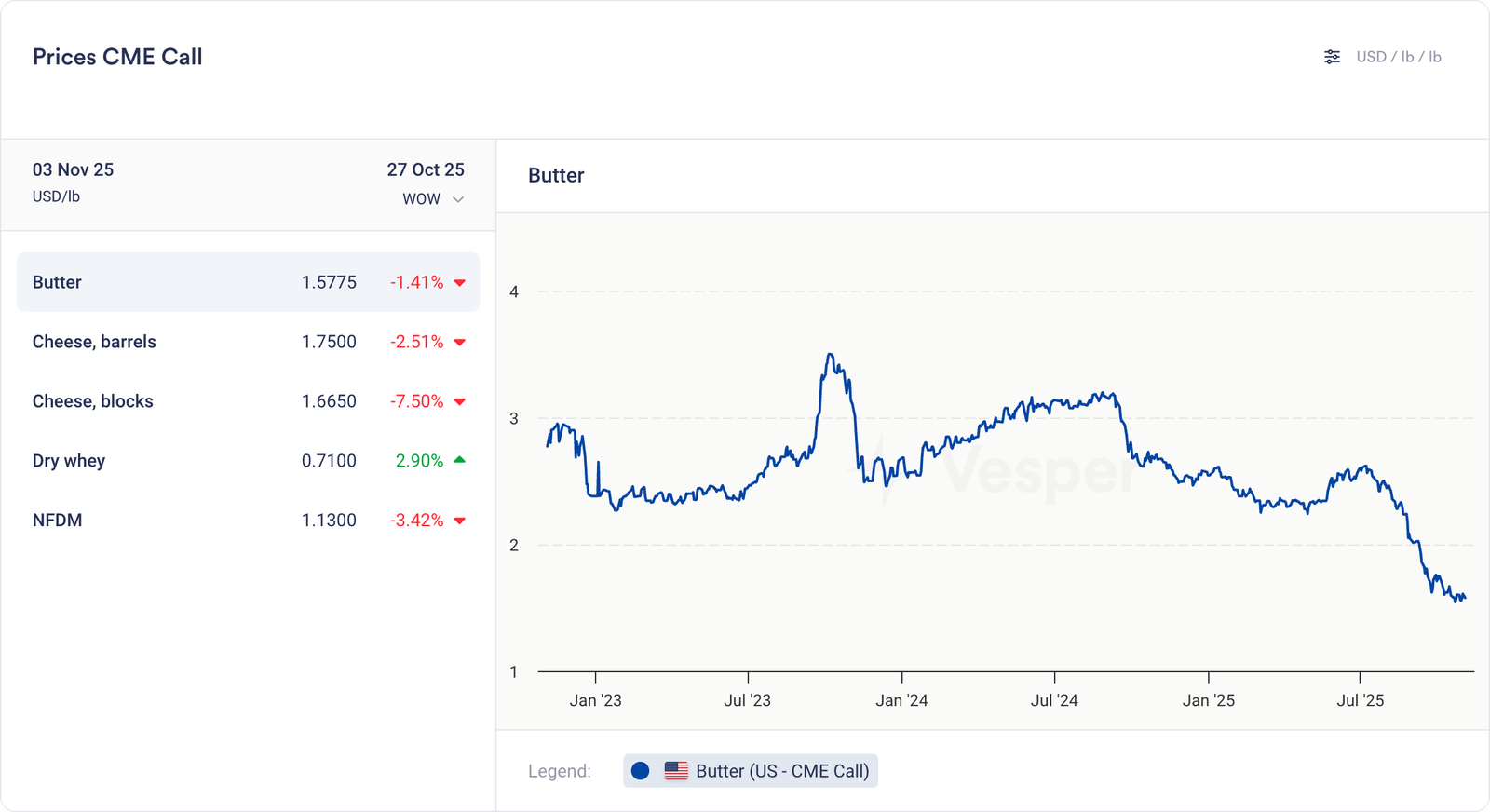Viewport: 1490px width, 812px height.
Task: Click the green up arrow for Dry whey
Action: (459, 460)
